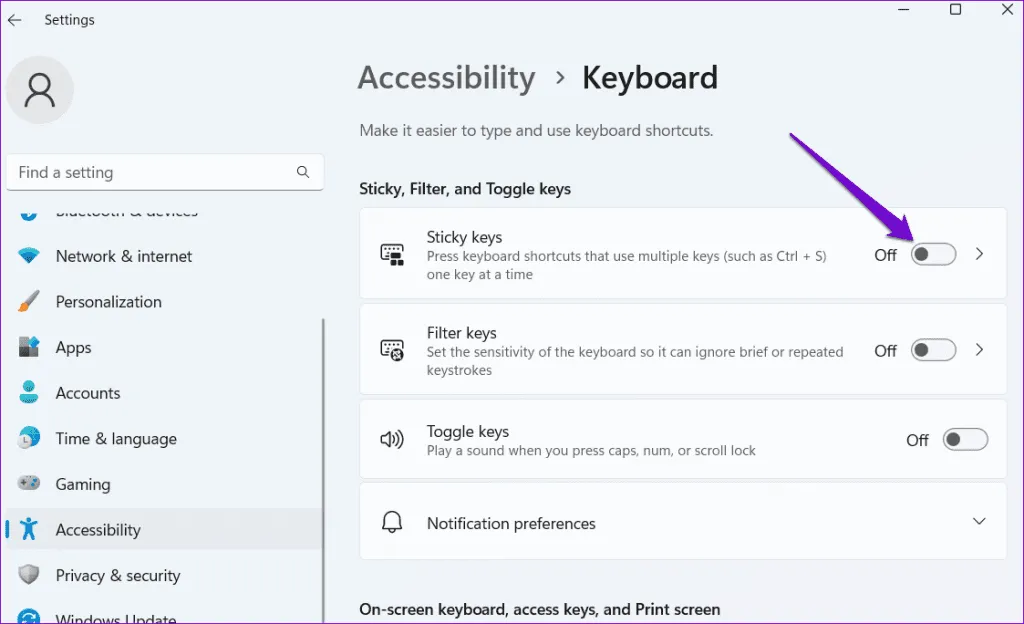Open Filter keys details chevron
The height and width of the screenshot is (624, 1024).
tap(980, 350)
